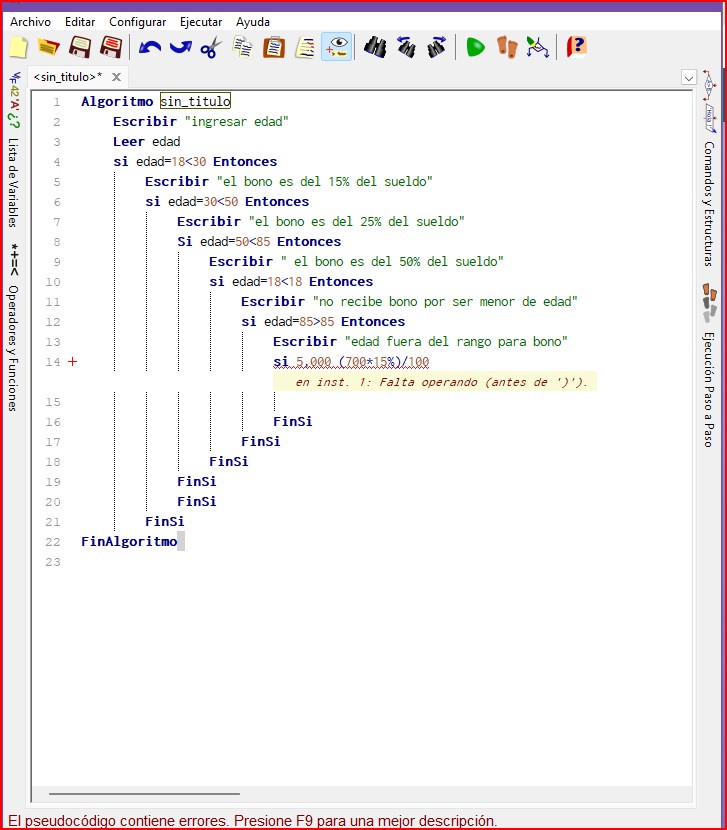Close the sin_titulo tab

116,77
